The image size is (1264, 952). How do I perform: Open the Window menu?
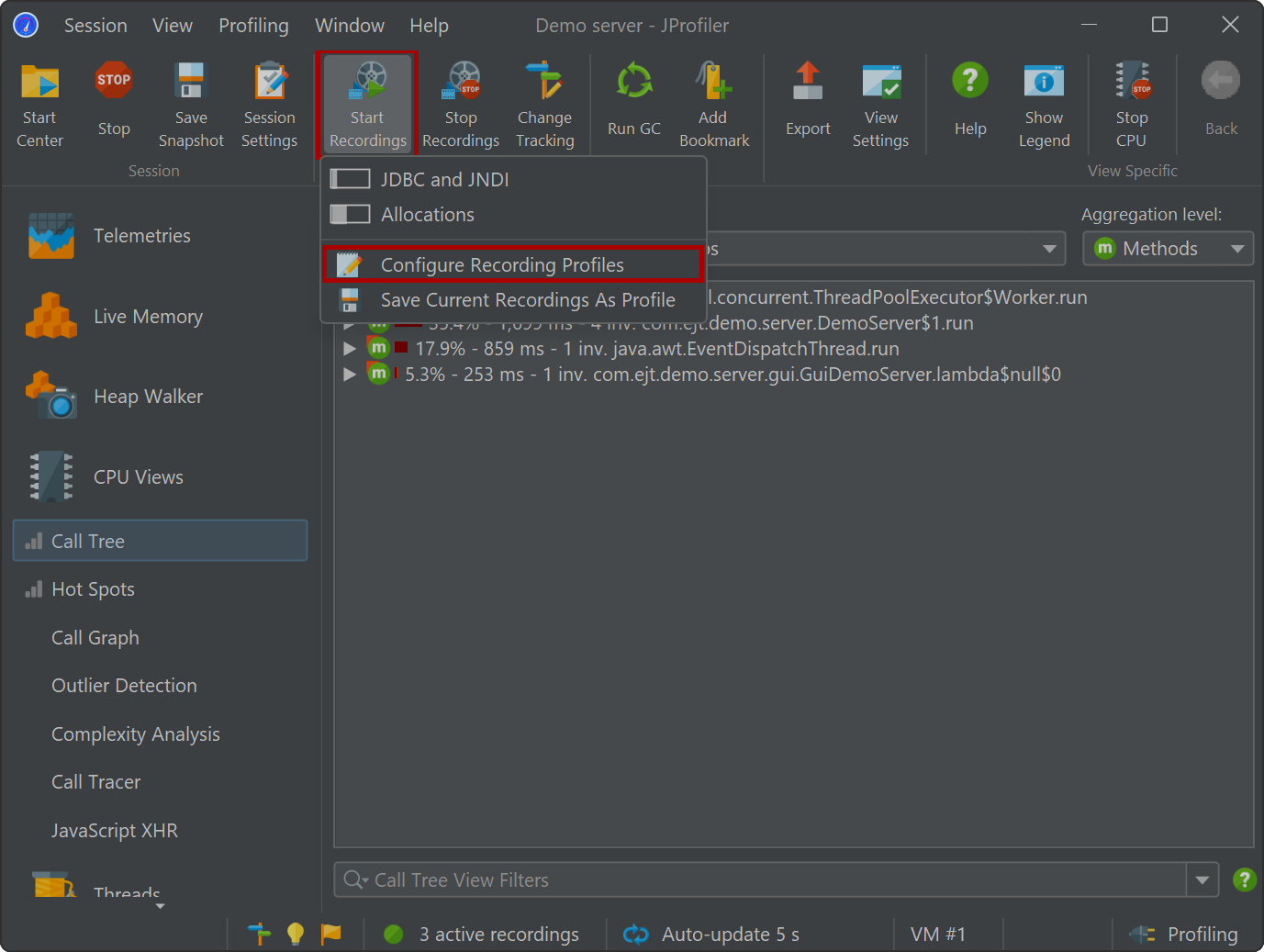[350, 26]
